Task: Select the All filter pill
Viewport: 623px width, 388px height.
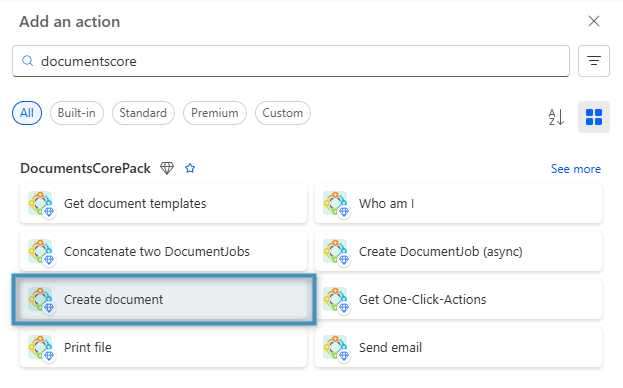Action: [x=27, y=113]
